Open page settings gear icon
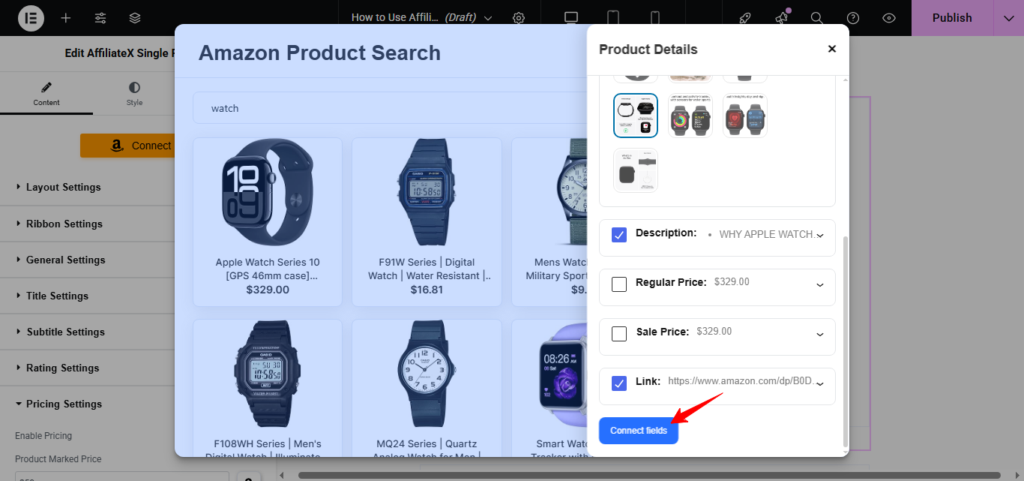The height and width of the screenshot is (481, 1024). tap(518, 18)
